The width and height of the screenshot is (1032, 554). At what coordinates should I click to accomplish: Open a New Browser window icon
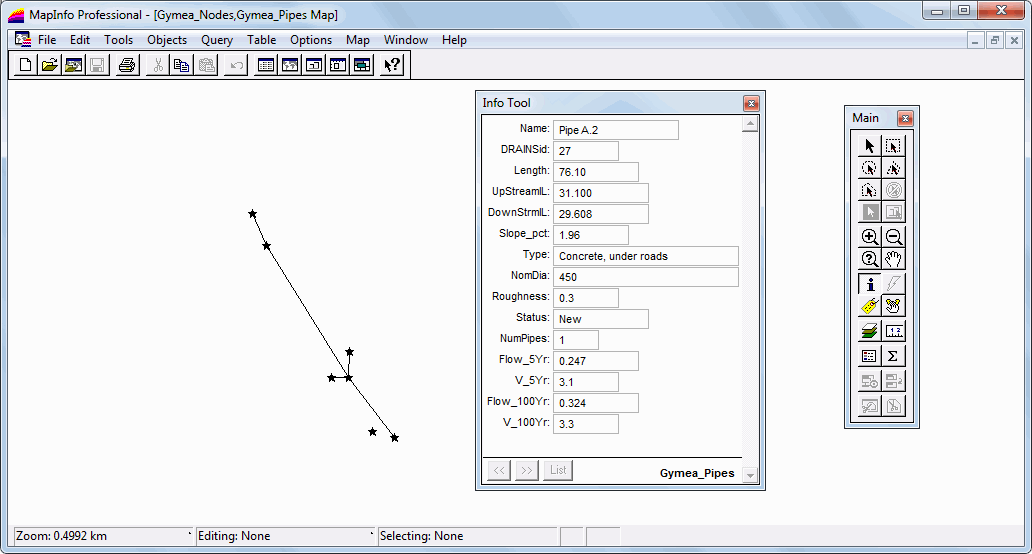[266, 65]
